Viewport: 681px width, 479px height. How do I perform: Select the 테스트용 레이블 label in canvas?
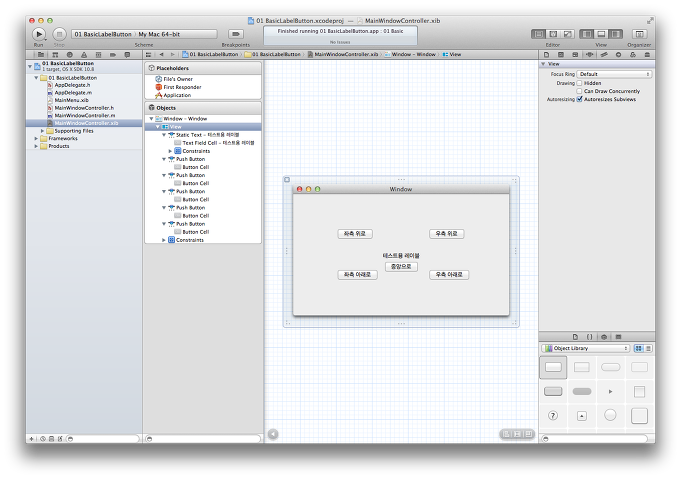pos(401,256)
